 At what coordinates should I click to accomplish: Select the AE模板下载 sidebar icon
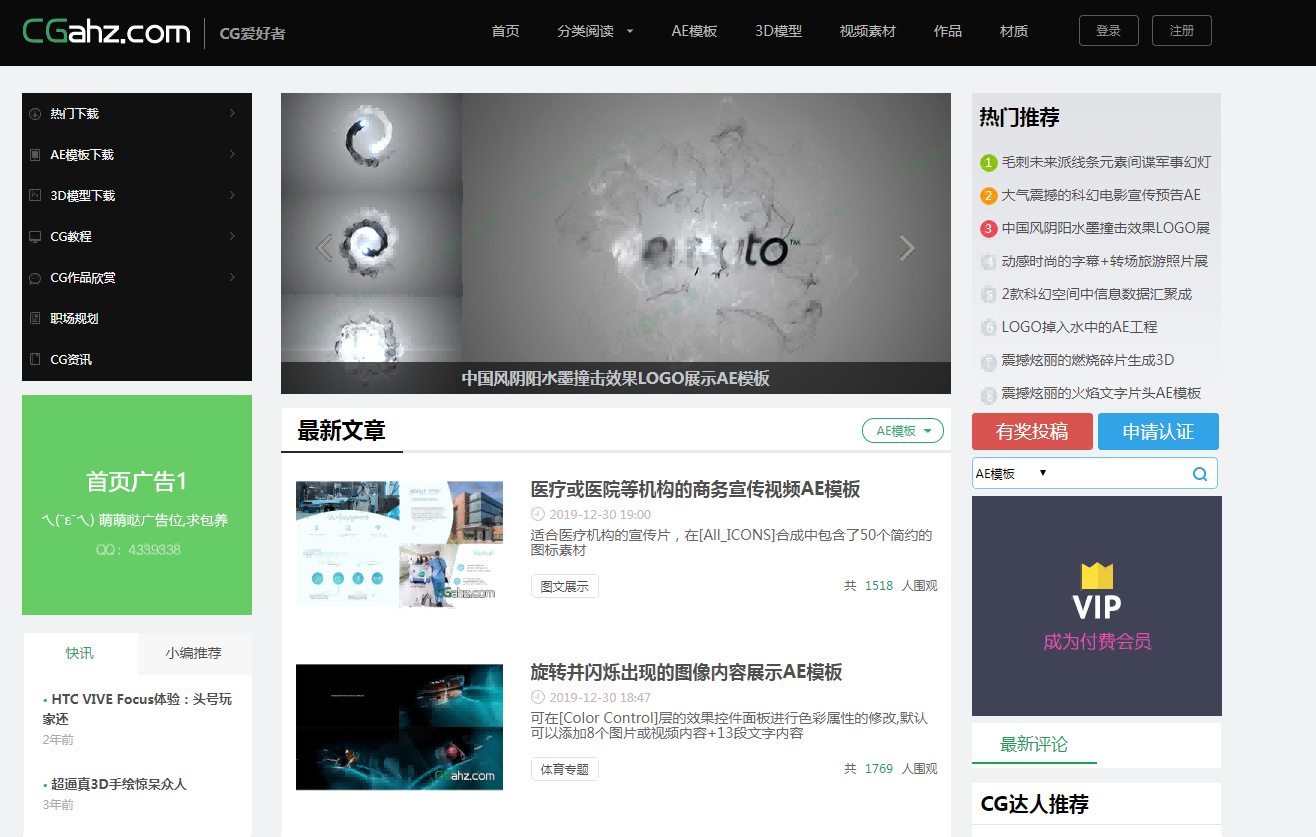tap(35, 154)
